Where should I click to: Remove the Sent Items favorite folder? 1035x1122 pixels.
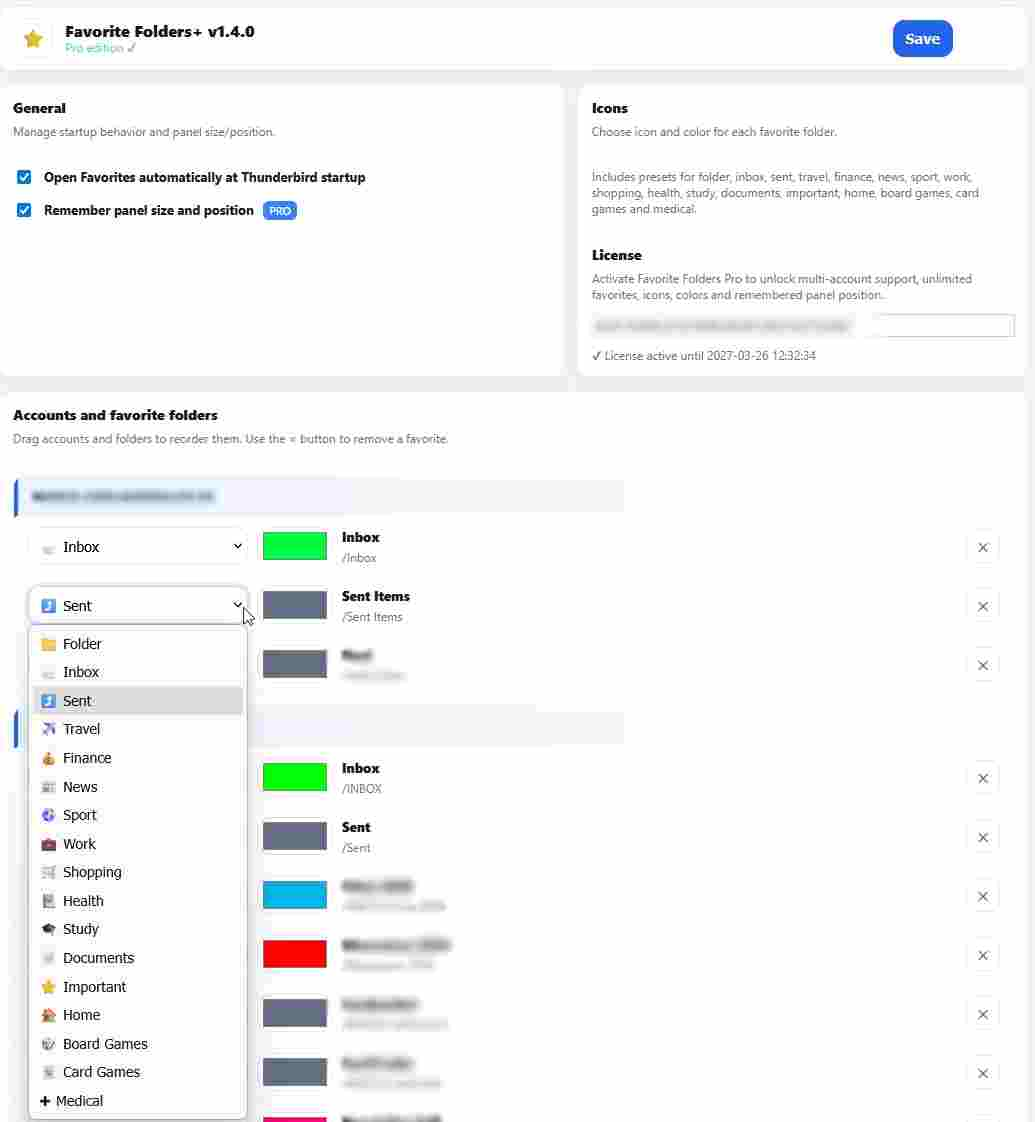coord(982,606)
